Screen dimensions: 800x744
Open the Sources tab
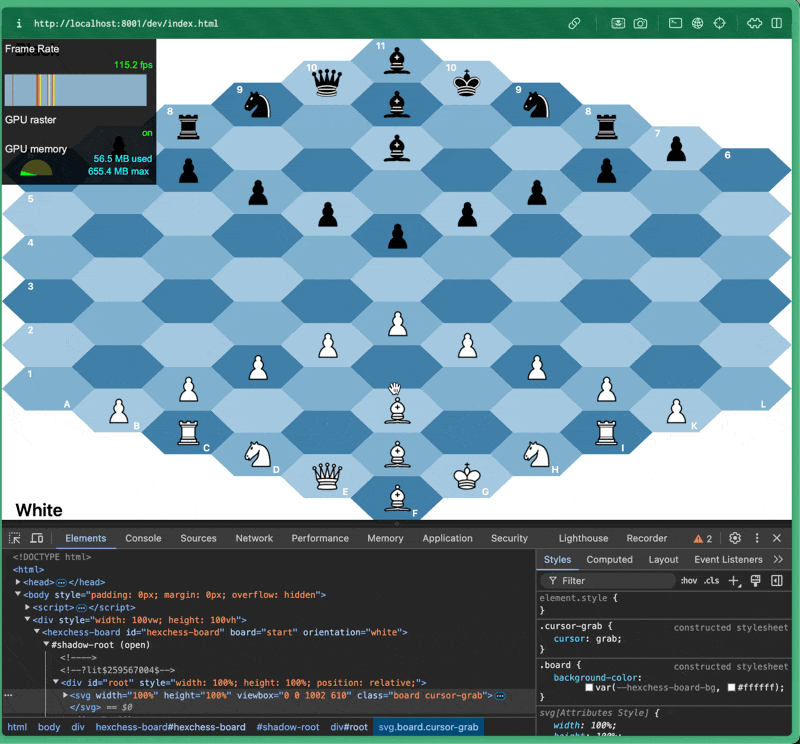[198, 538]
